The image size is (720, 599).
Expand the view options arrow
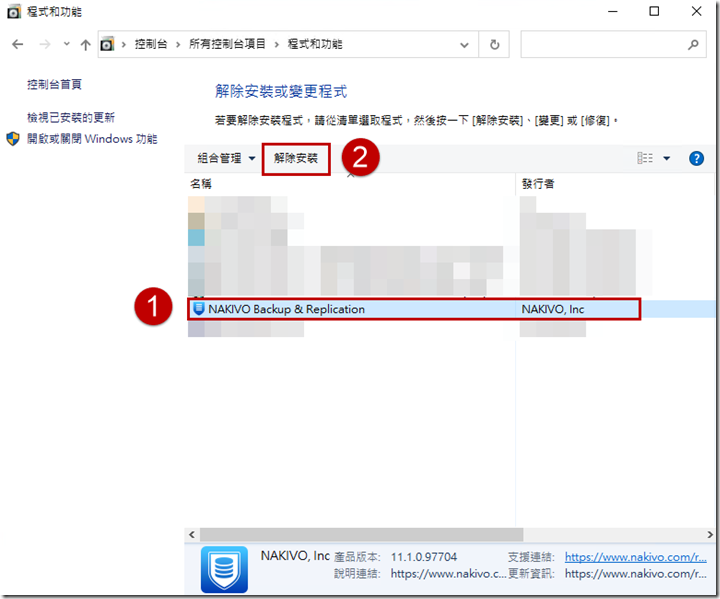click(666, 158)
